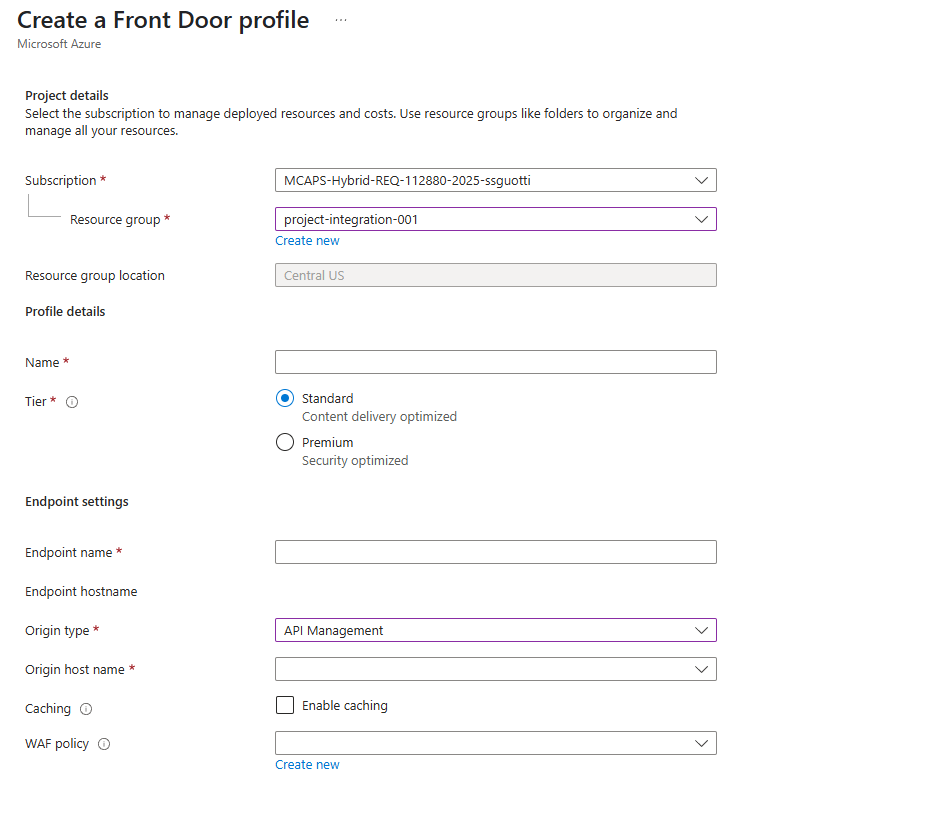Select the Standard tier radio button

285,398
